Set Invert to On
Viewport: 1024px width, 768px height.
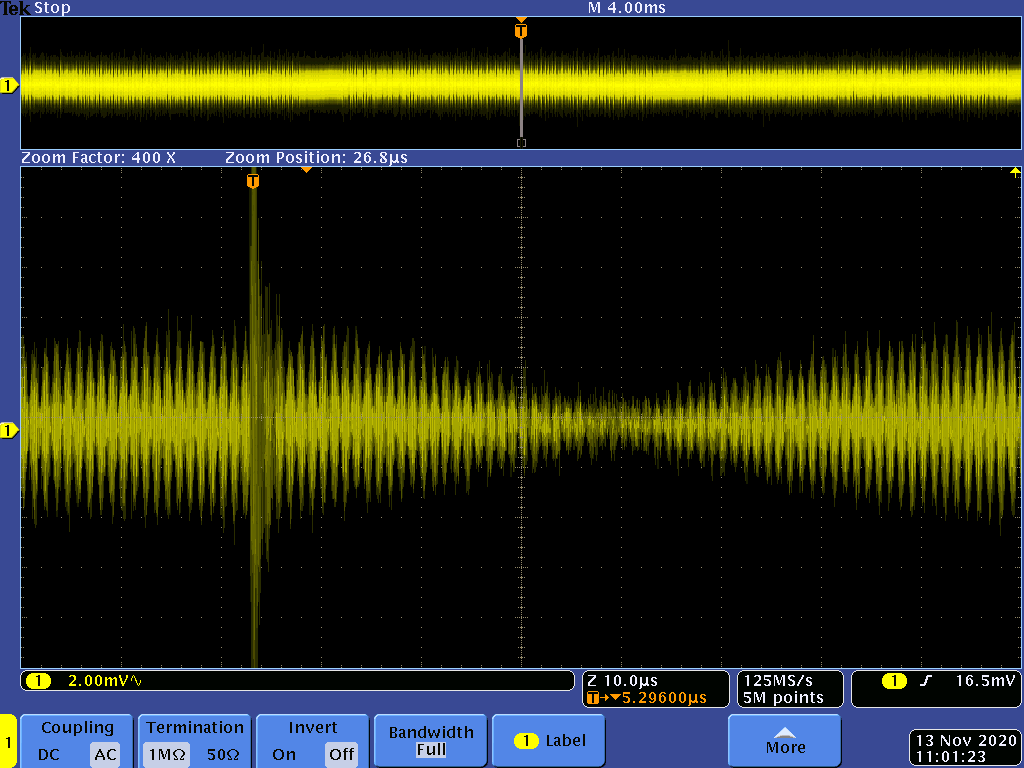(284, 755)
